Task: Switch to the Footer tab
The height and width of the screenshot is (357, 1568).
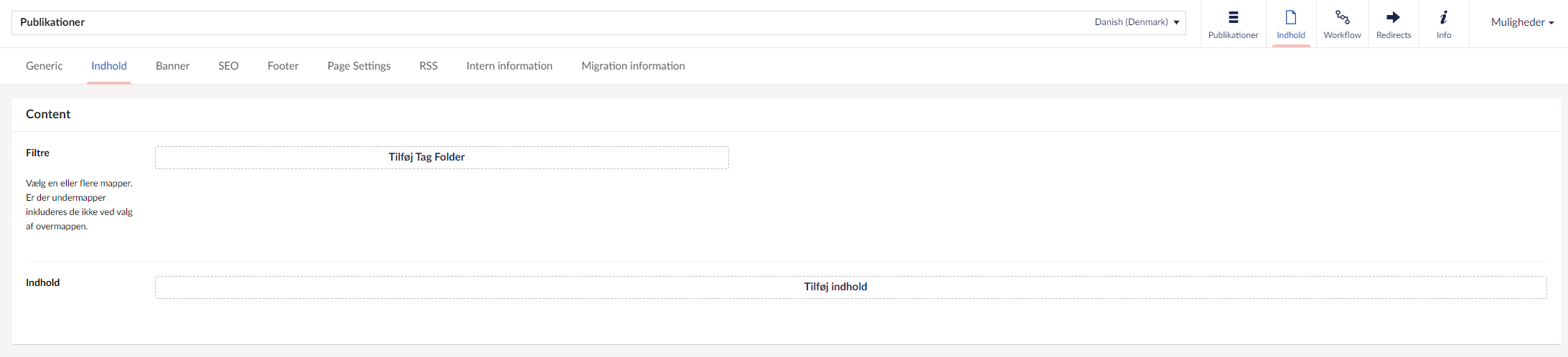Action: 283,66
